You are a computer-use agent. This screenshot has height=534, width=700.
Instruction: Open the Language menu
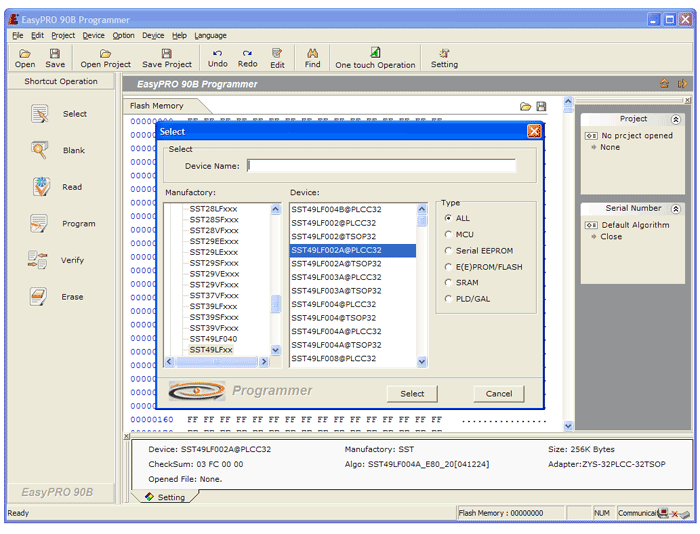210,35
